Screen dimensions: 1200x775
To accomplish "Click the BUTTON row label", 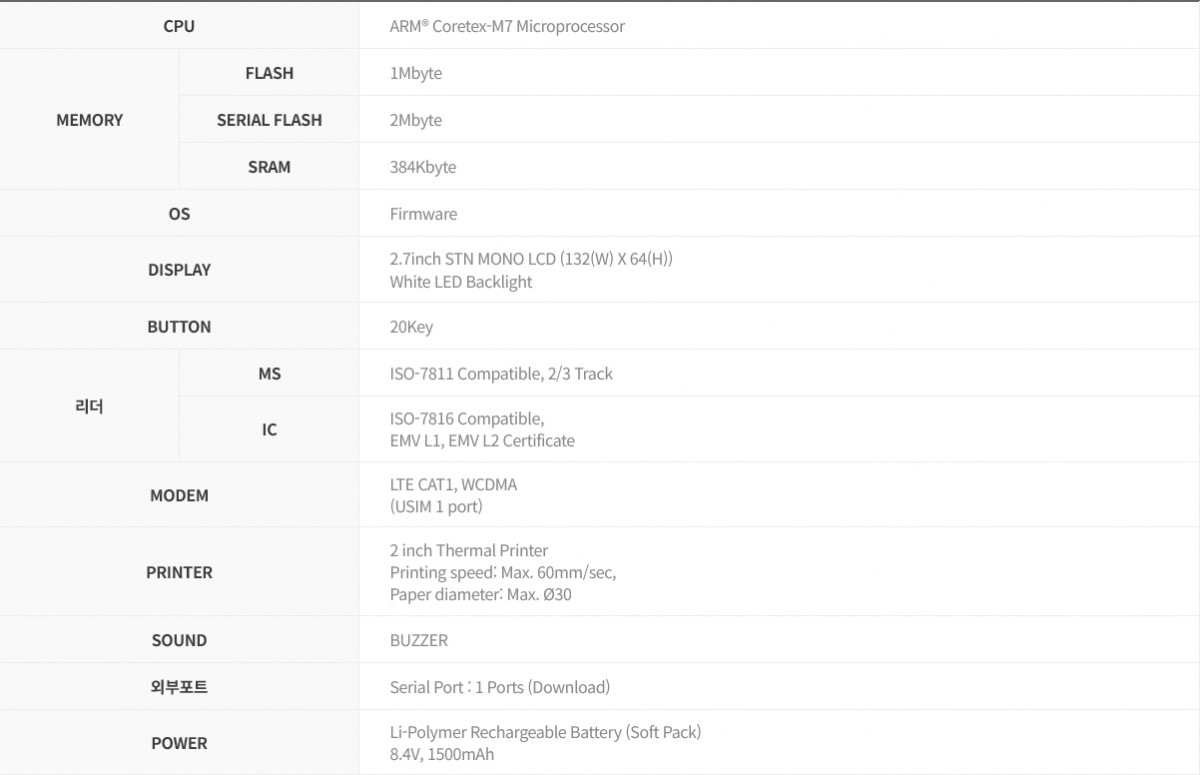I will tap(179, 327).
